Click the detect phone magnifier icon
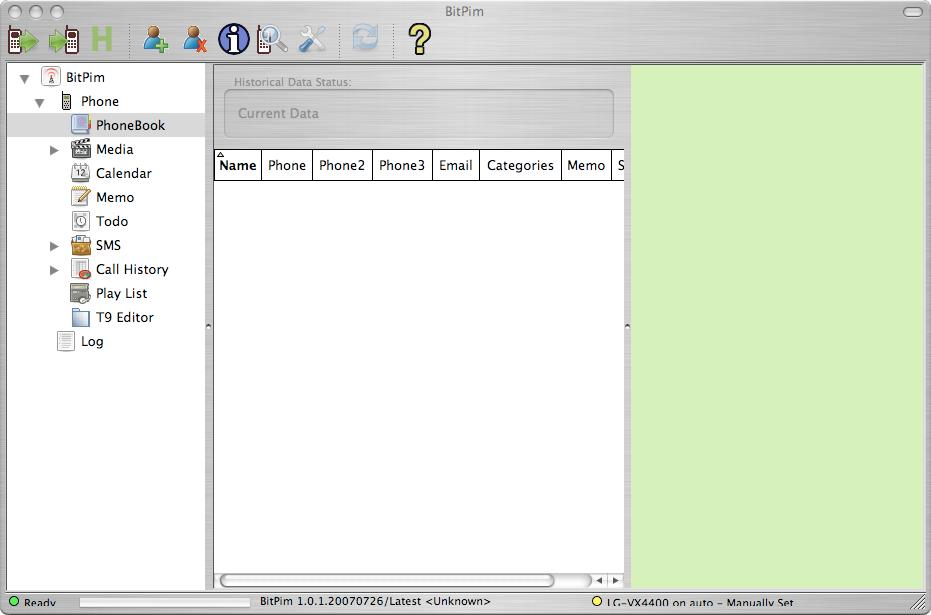The image size is (931, 615). pyautogui.click(x=273, y=40)
